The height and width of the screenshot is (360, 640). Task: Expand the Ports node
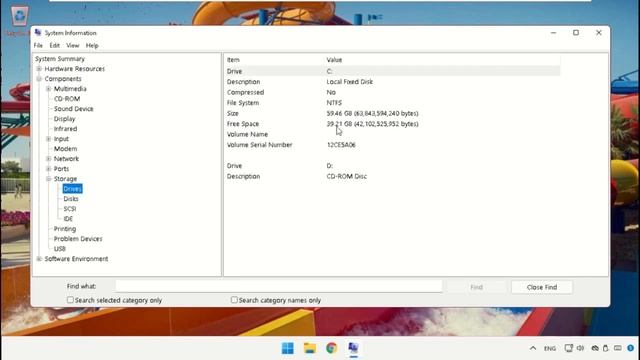click(x=49, y=169)
